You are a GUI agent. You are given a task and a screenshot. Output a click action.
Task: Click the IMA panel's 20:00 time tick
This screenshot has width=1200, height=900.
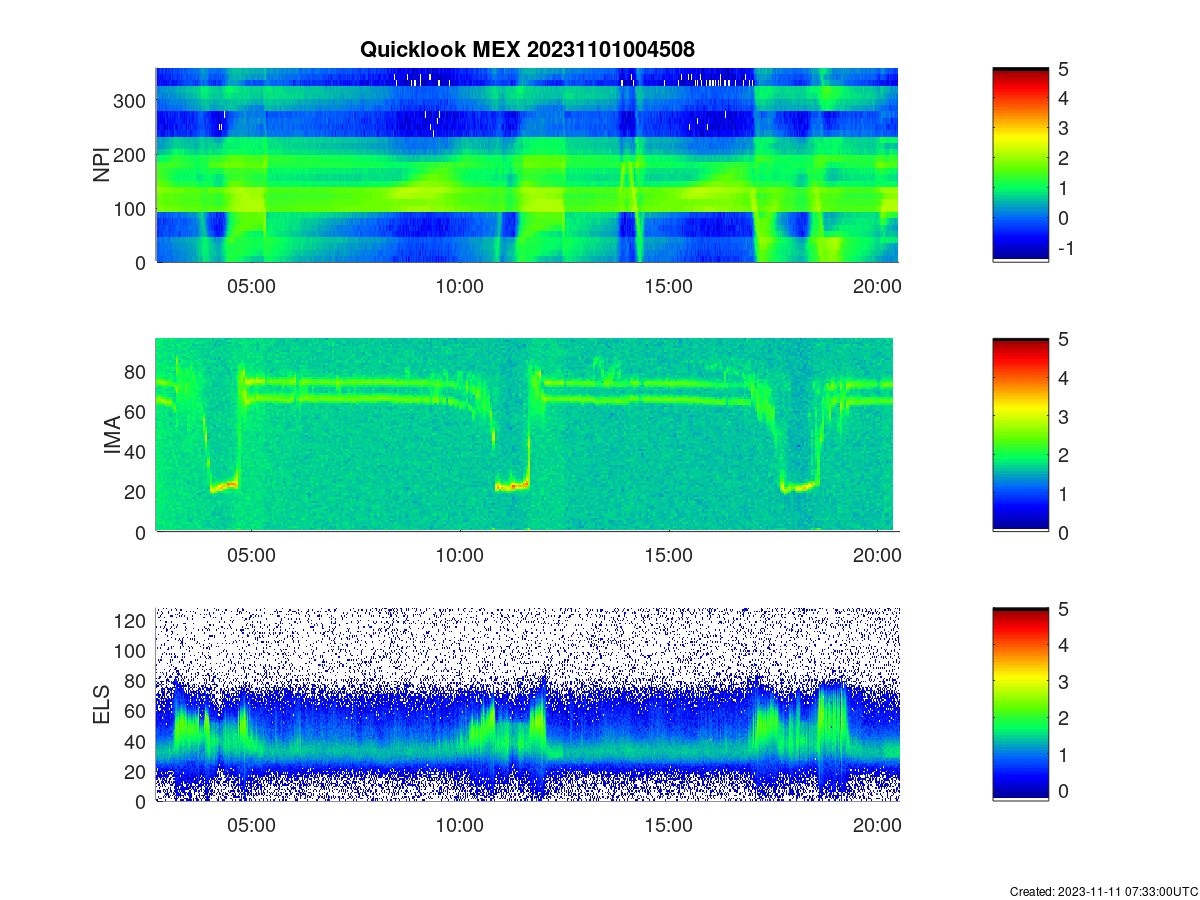tap(878, 556)
